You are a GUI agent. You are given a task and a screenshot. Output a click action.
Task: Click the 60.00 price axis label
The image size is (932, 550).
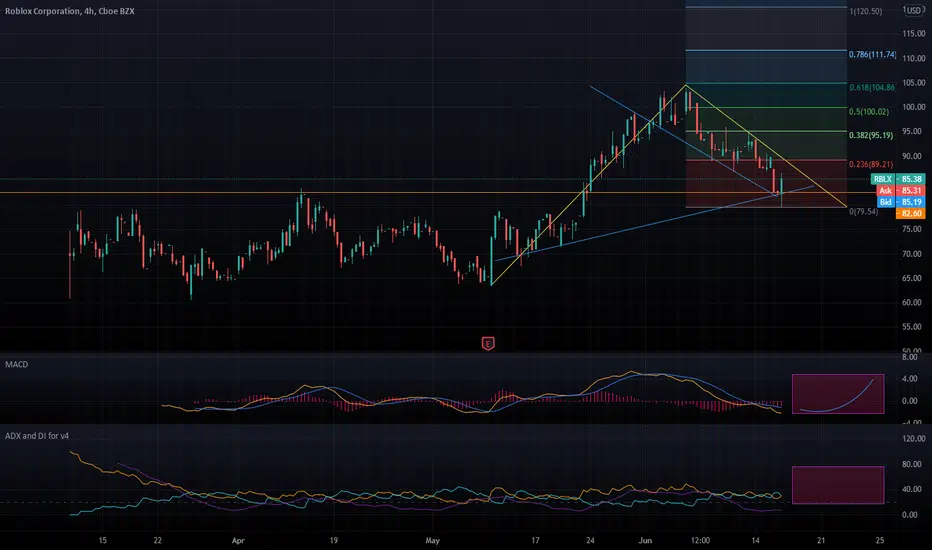(914, 303)
